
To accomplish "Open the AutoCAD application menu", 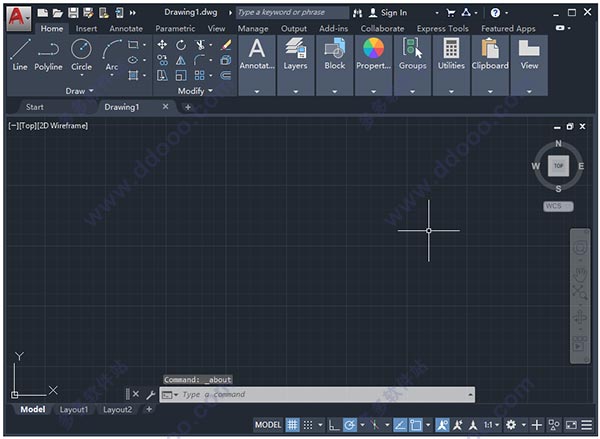I will click(19, 18).
